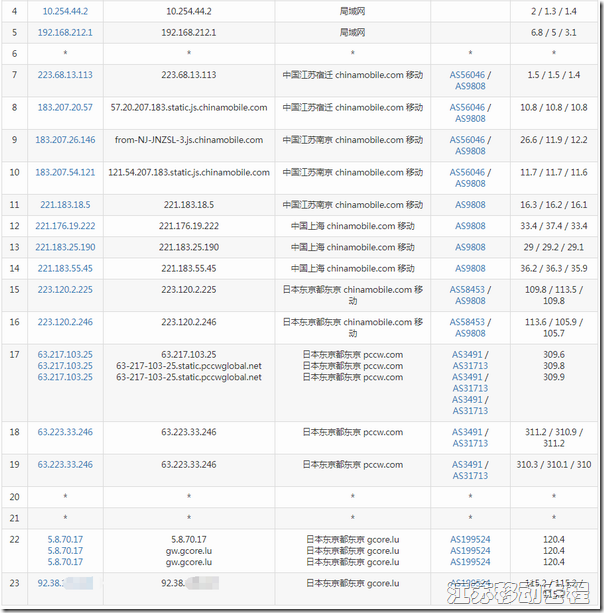This screenshot has width=604, height=613.
Task: Click the blue 223.68.13.113 link in hop 7
Action: [65, 75]
